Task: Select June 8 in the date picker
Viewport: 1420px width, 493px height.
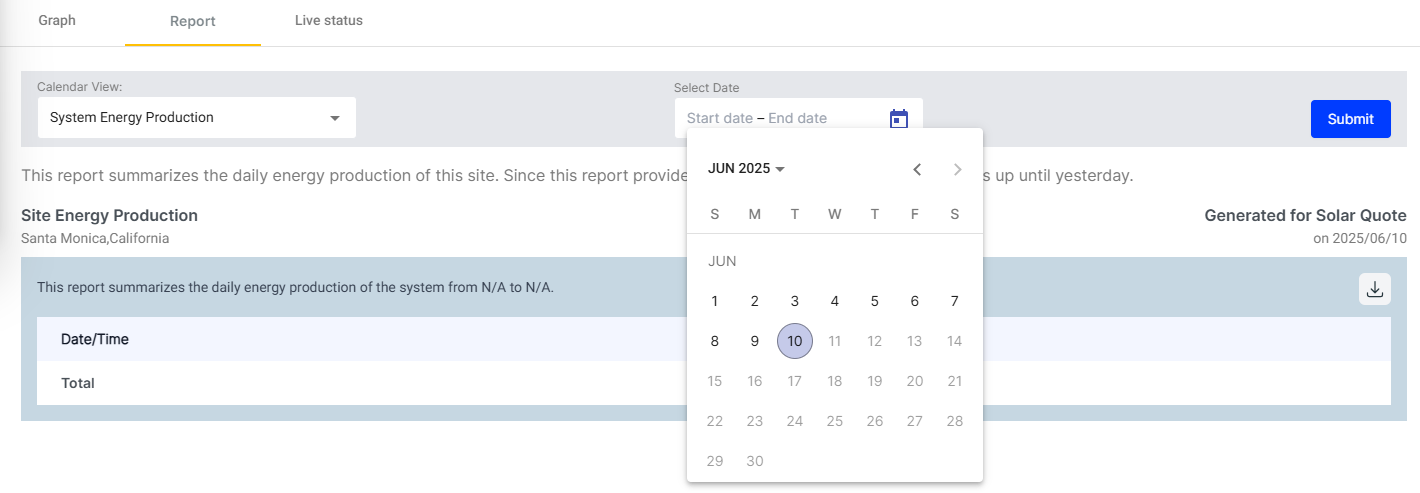Action: pyautogui.click(x=715, y=341)
